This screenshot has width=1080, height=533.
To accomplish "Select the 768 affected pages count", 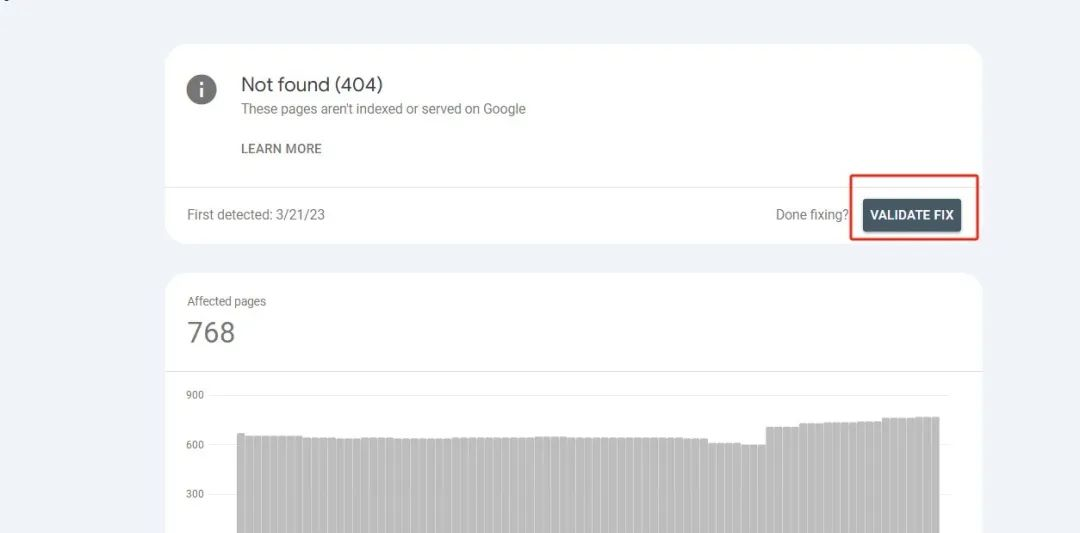I will 211,333.
